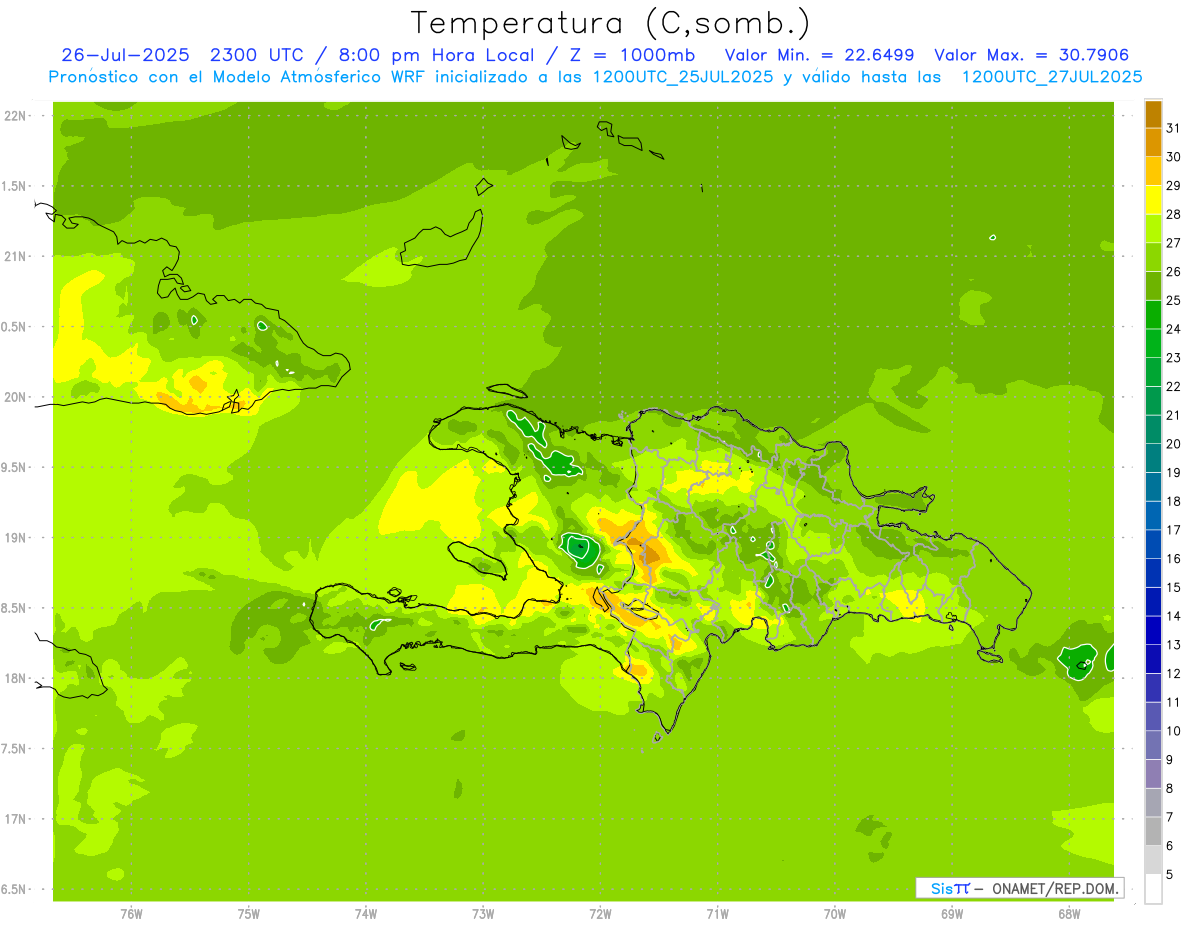
Task: Click the title "Temperatura (C,somb.)"
Action: pyautogui.click(x=610, y=23)
